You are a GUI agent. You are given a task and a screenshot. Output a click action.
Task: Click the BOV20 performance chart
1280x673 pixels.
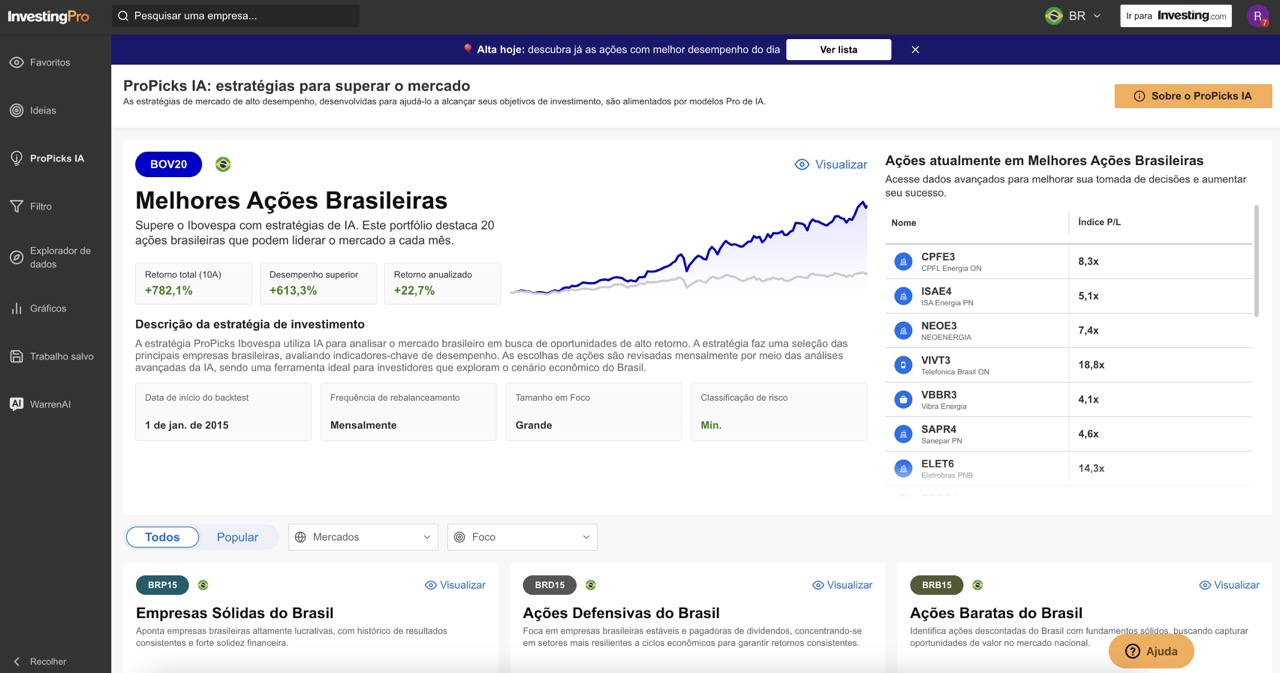click(688, 248)
